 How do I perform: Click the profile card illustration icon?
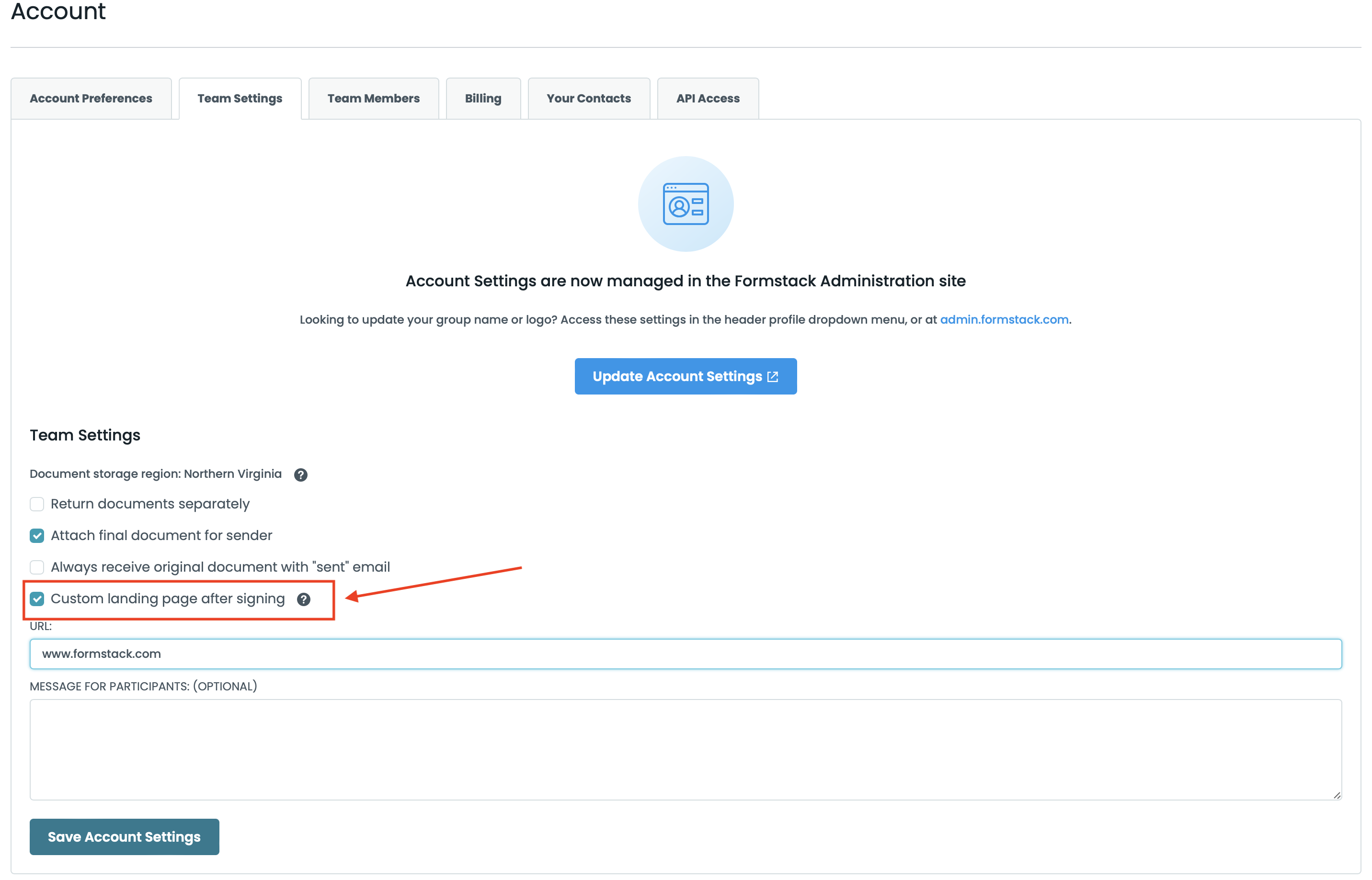click(686, 204)
